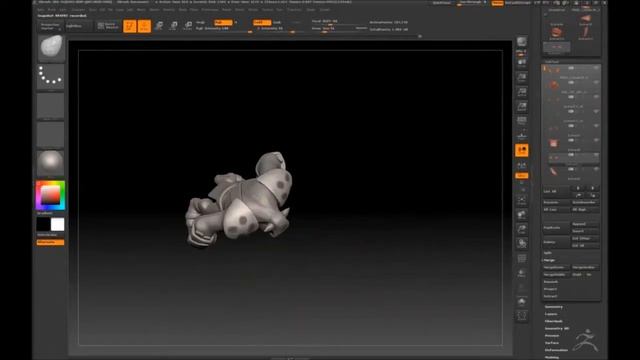Click the orange Menus button in title bar
Screen dimensions: 640x360
498,3
